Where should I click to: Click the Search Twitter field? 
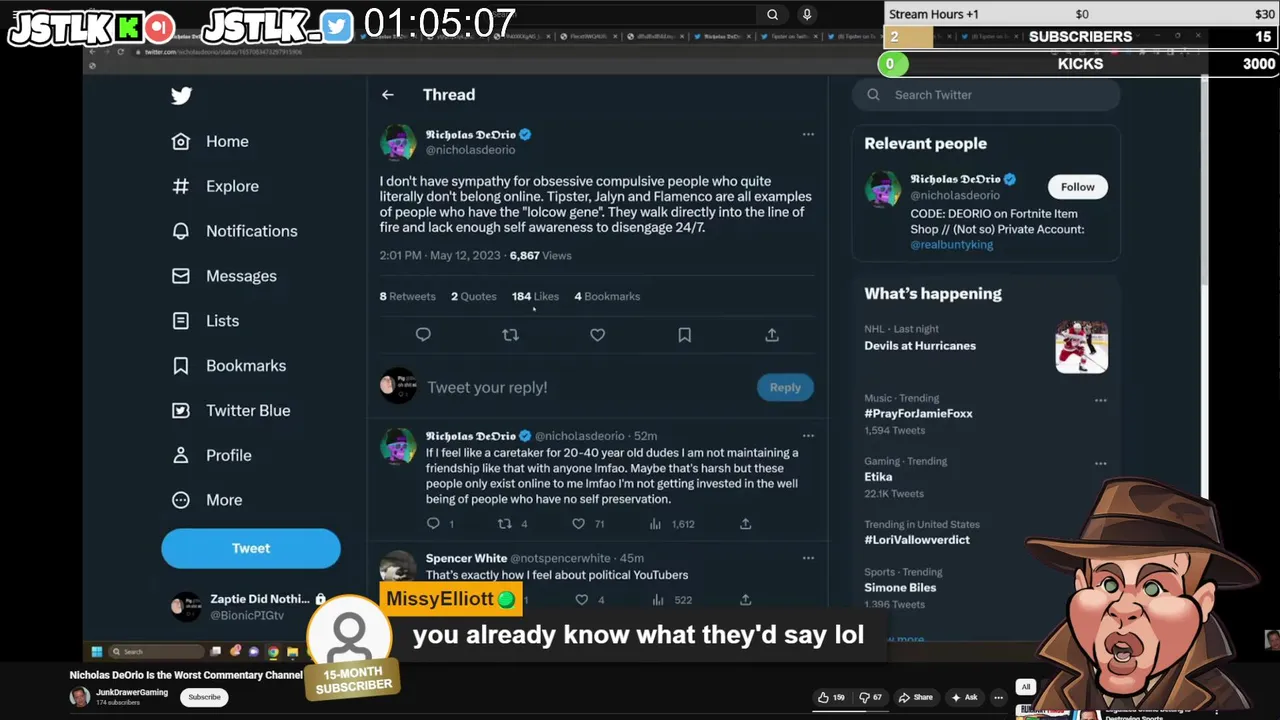[986, 95]
